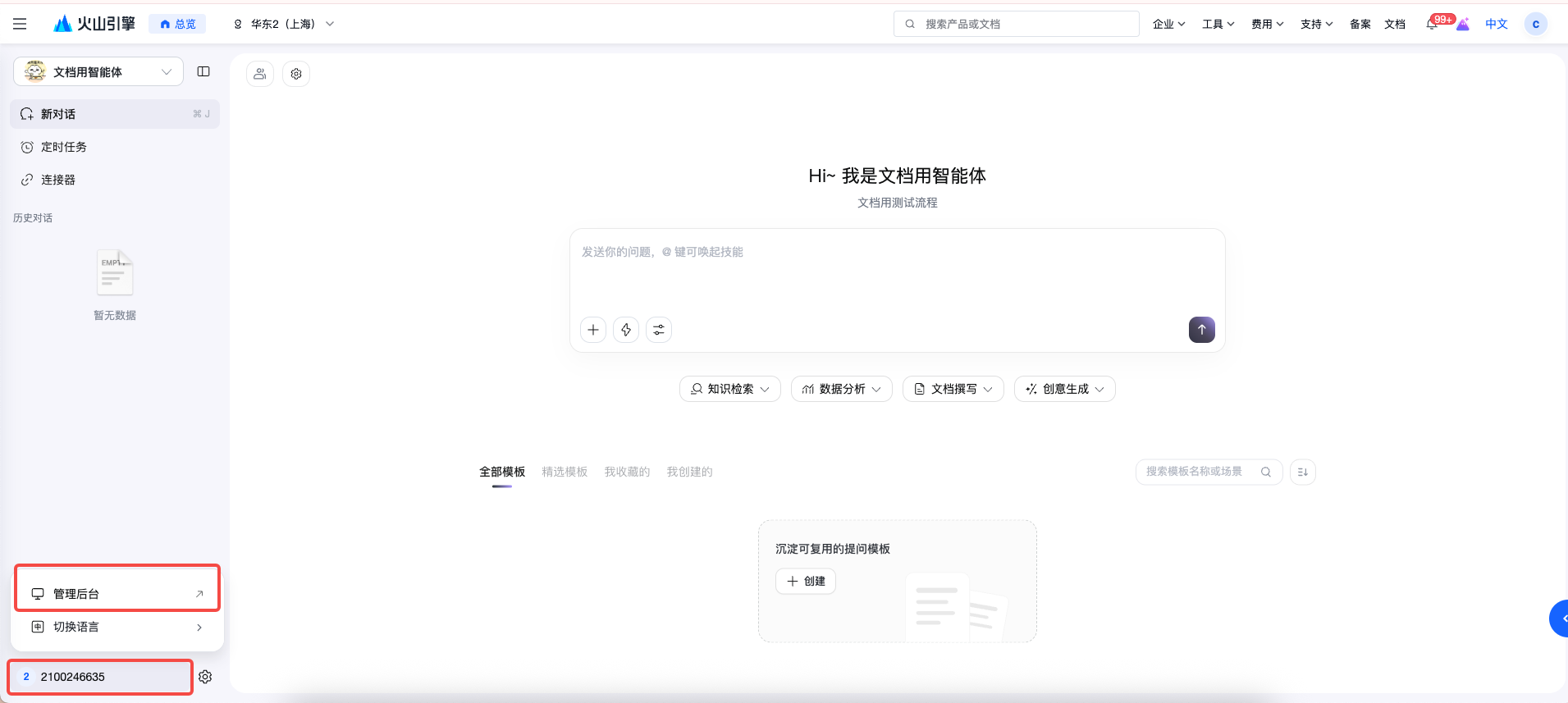
Task: Expand the 支持 menu
Action: [1317, 25]
